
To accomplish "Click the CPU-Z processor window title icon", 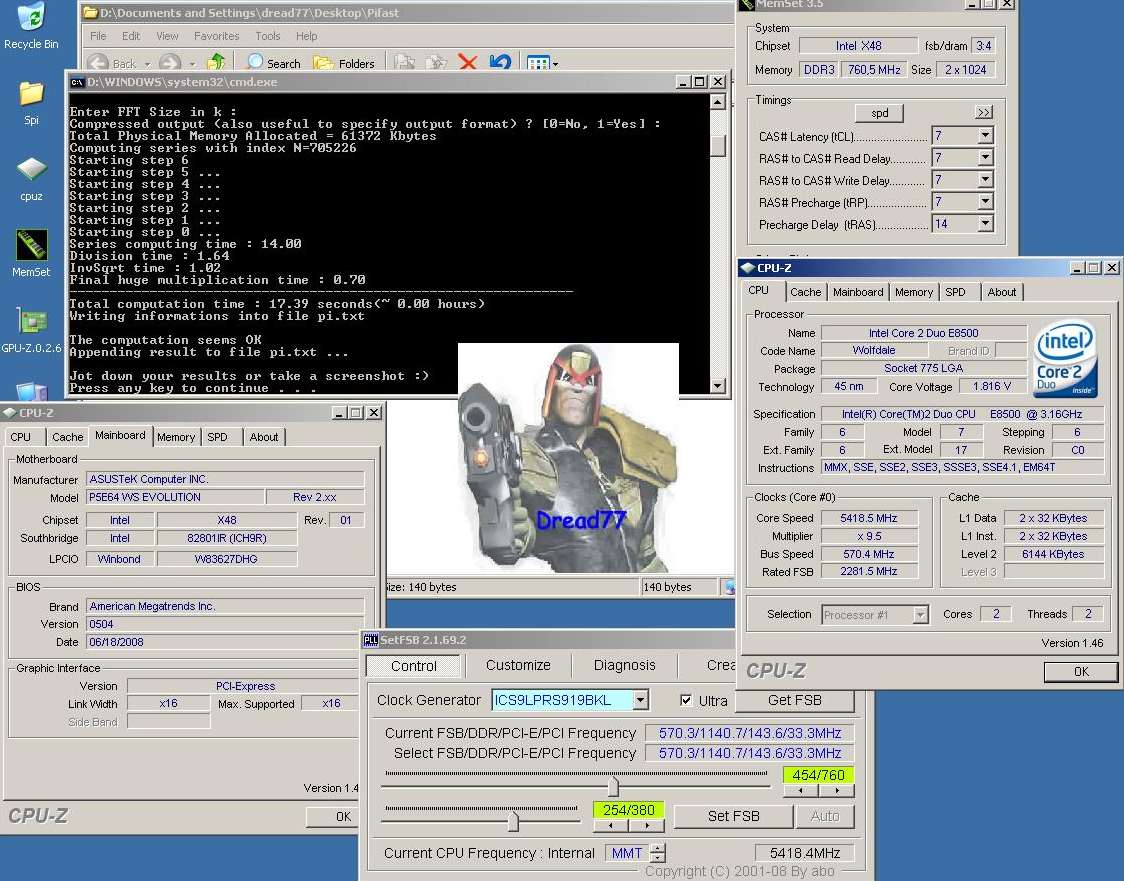I will (748, 267).
